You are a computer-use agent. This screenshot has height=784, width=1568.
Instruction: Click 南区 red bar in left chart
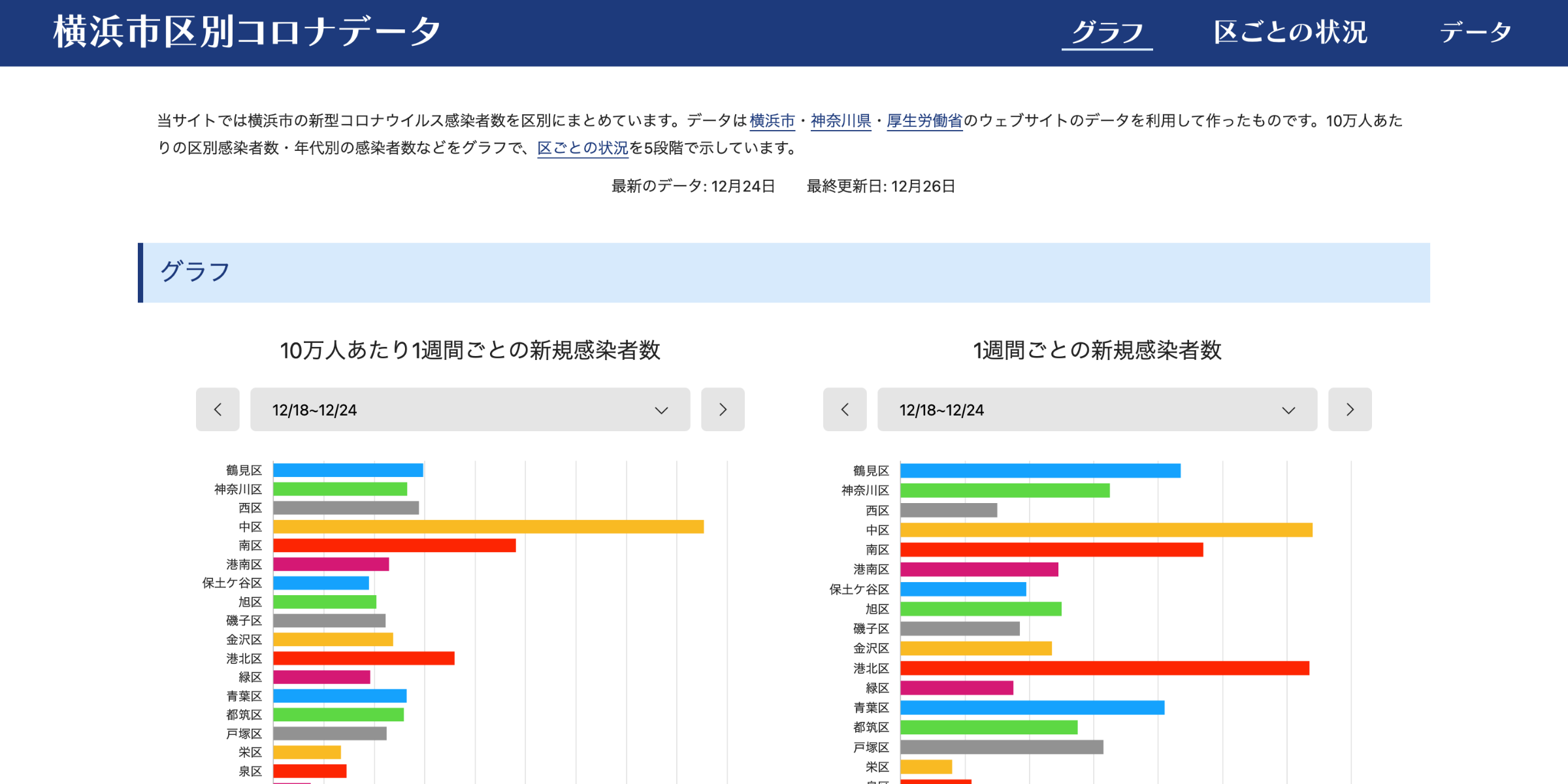point(394,546)
